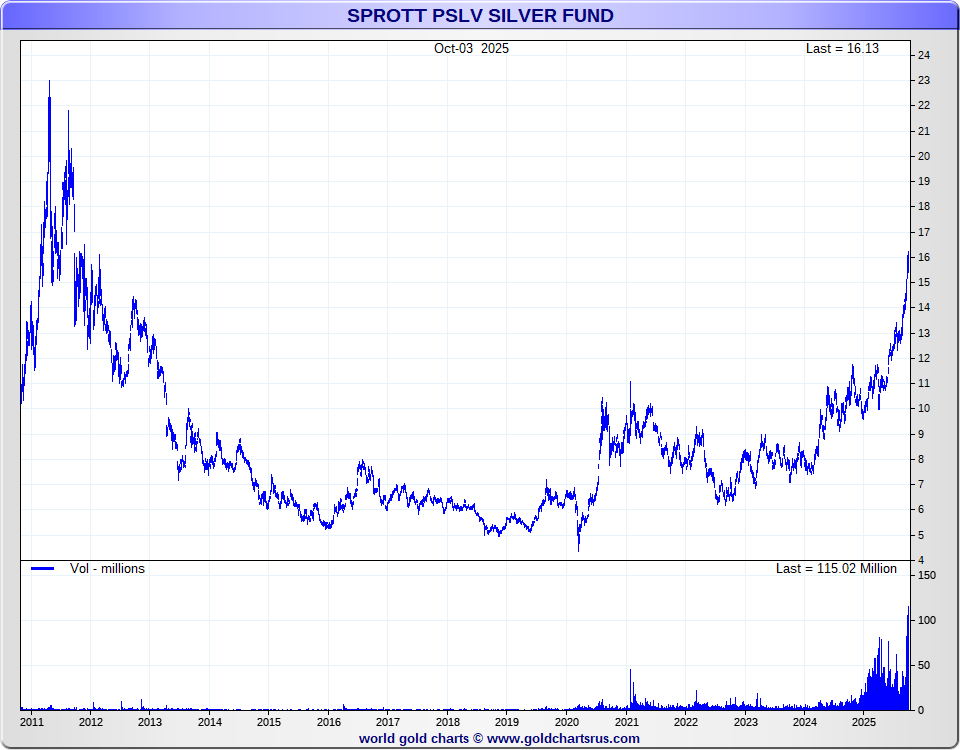
Task: Click the 2018 x-axis year label
Action: click(448, 722)
